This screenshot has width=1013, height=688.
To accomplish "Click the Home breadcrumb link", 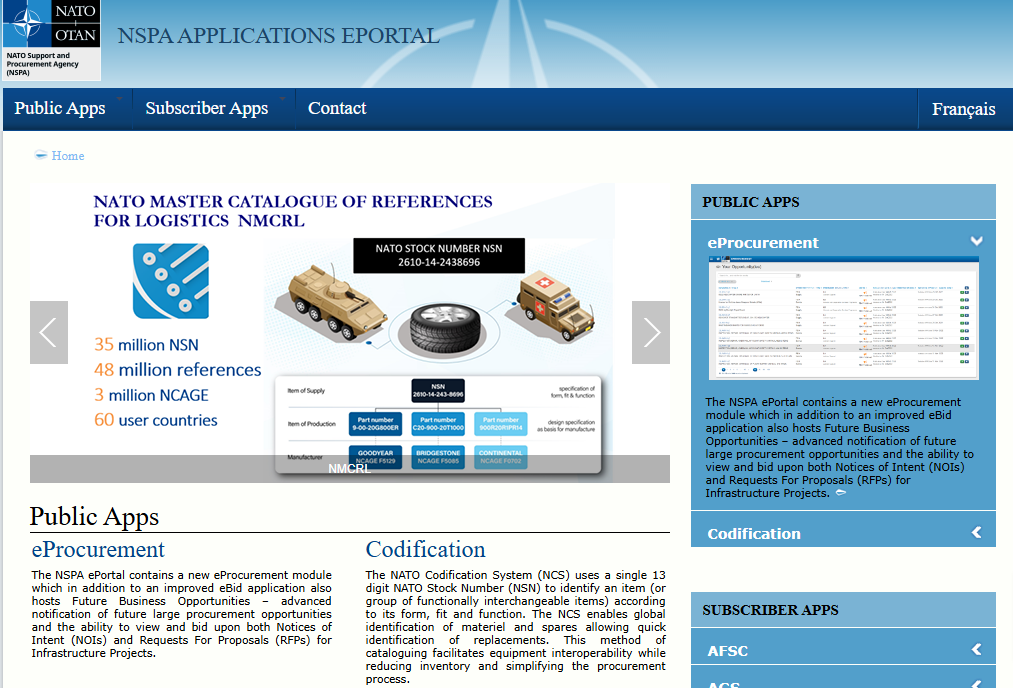I will point(68,156).
